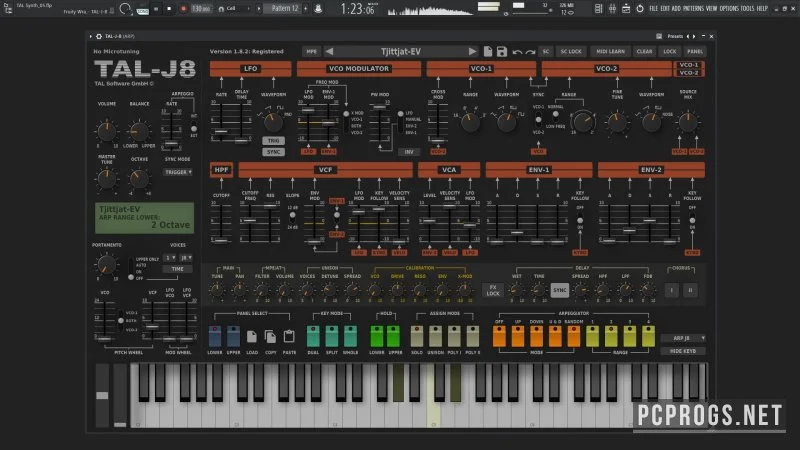Open the ARP J8 dropdown
This screenshot has width=800, height=450.
[x=683, y=338]
